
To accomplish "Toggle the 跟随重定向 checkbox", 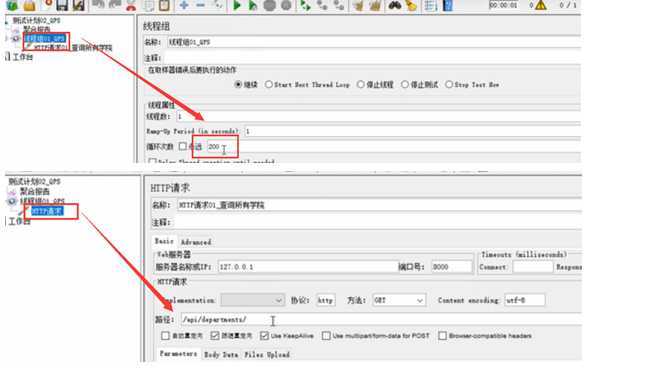I will pos(215,336).
